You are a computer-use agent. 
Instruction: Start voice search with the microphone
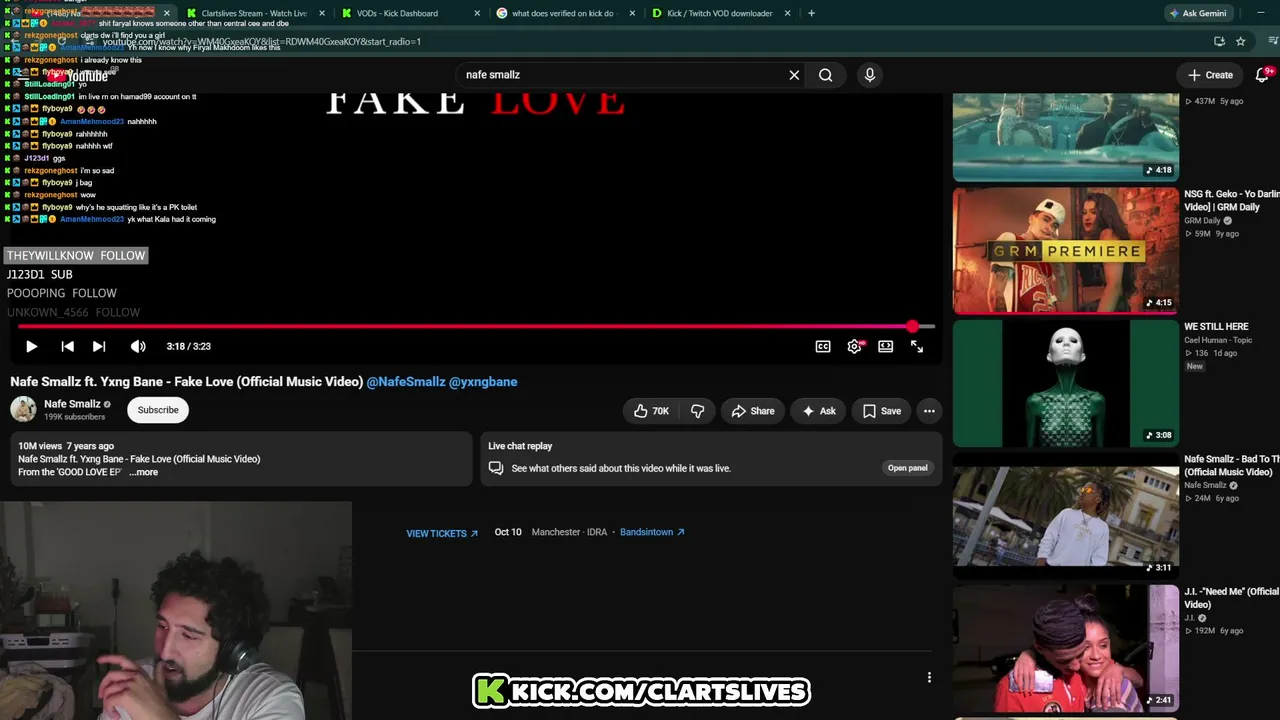coord(869,75)
